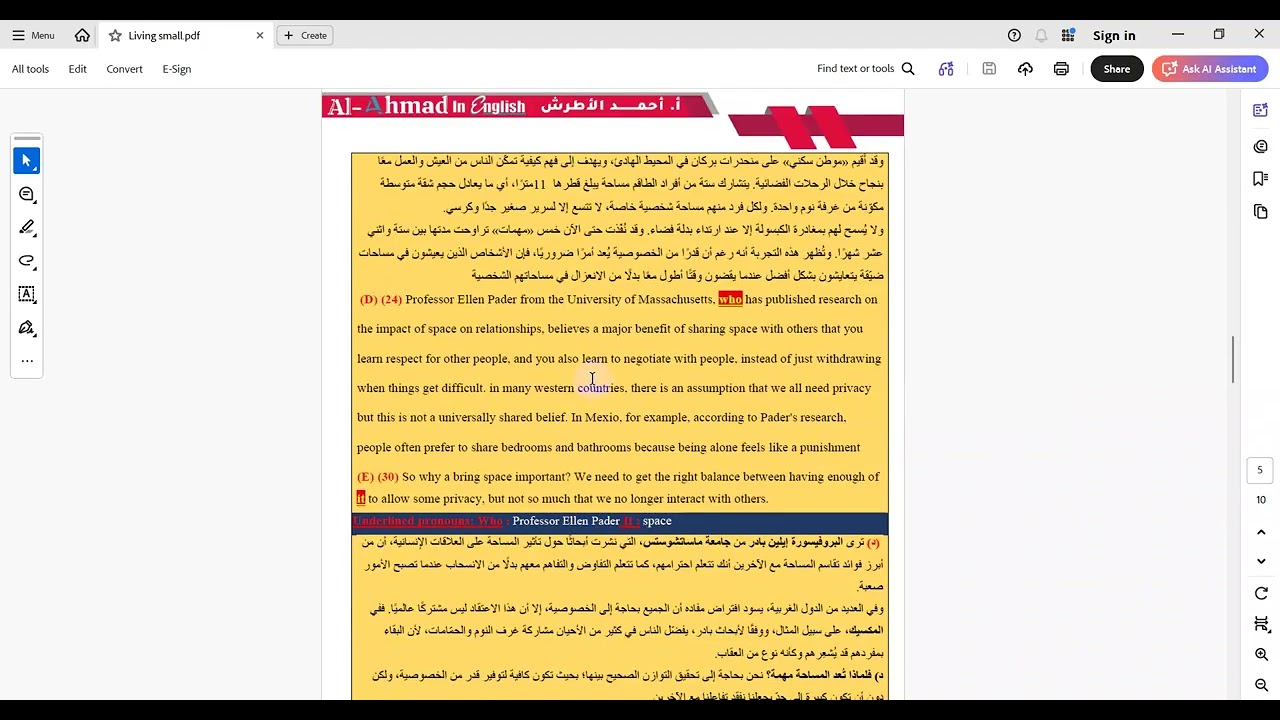Open the Menu hamburger dropdown
Image resolution: width=1280 pixels, height=720 pixels.
tap(33, 35)
